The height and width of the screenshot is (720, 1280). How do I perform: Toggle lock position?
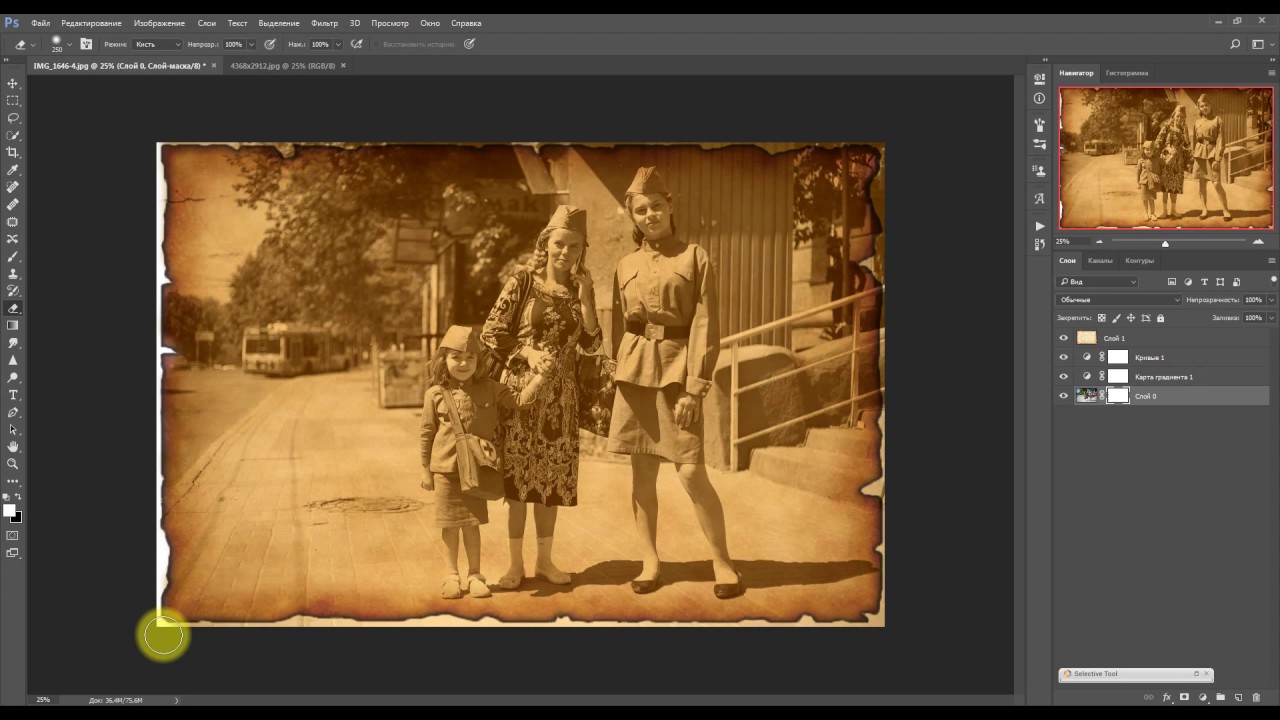(1131, 318)
